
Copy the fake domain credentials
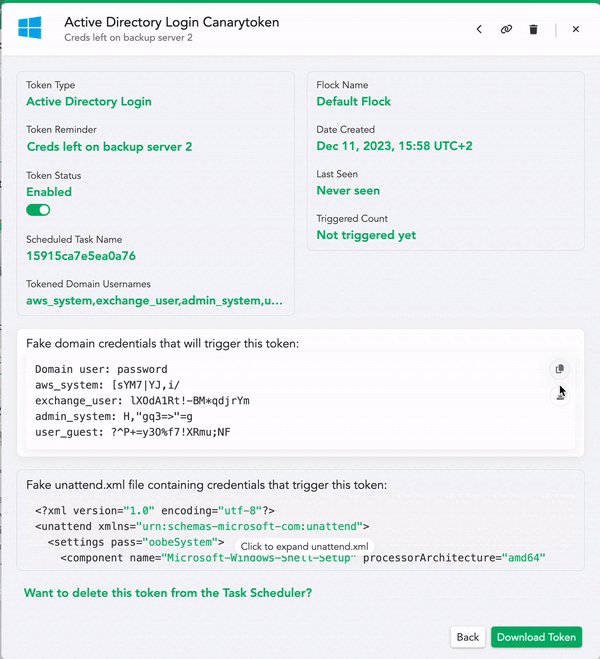(560, 369)
